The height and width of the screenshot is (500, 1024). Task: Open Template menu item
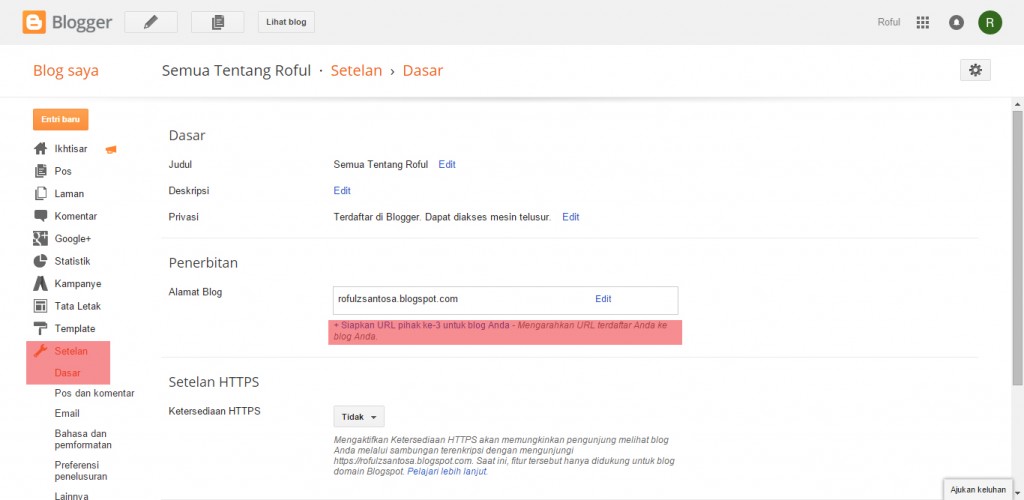(75, 329)
